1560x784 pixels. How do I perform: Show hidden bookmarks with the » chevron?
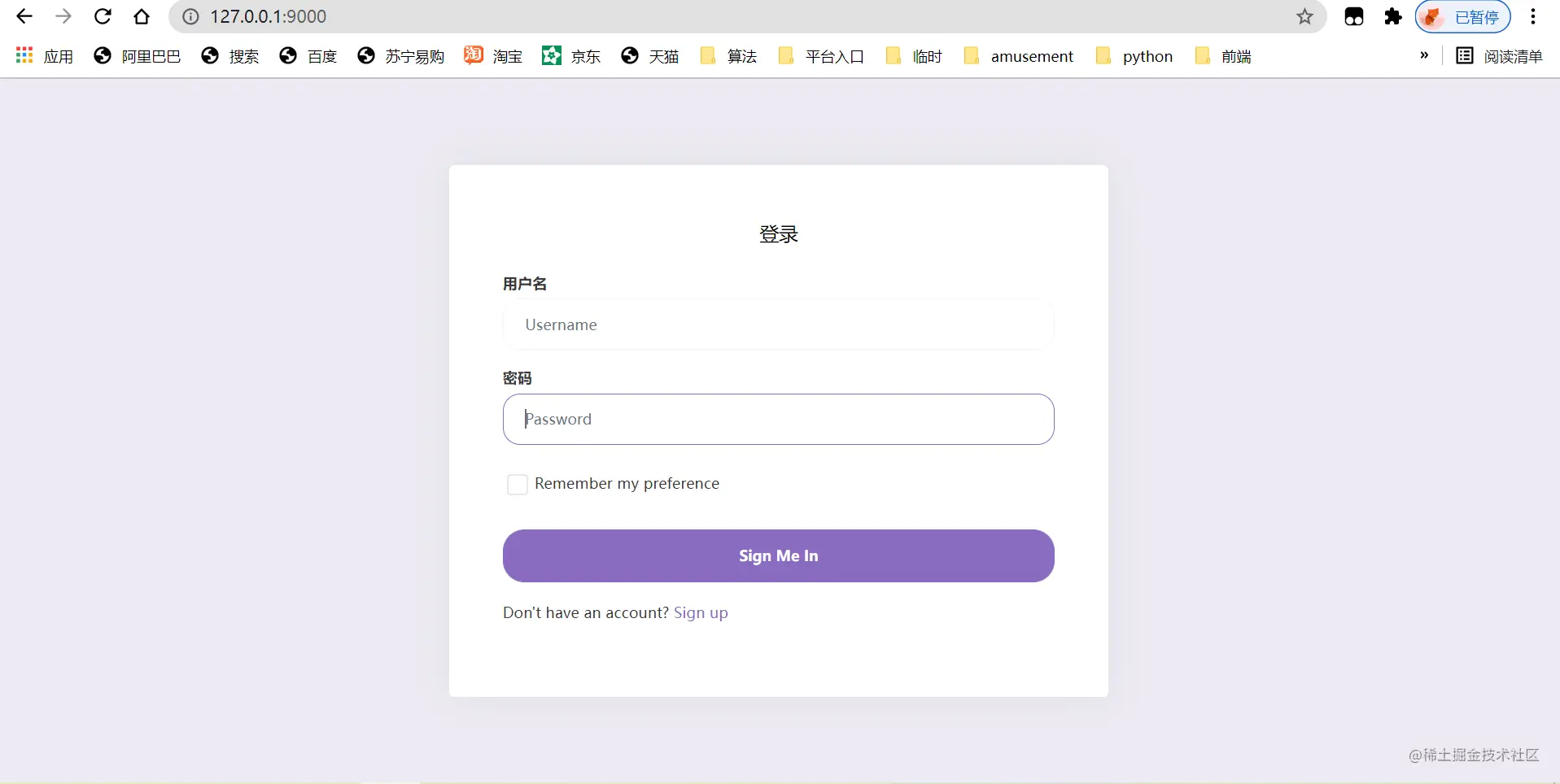(1424, 55)
